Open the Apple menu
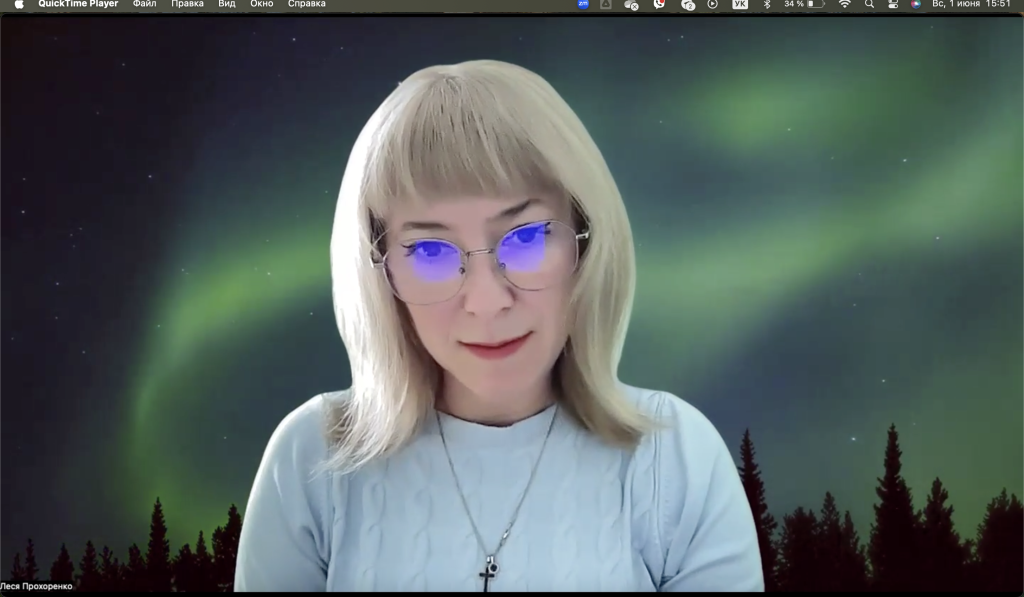The width and height of the screenshot is (1024, 597). (x=19, y=4)
